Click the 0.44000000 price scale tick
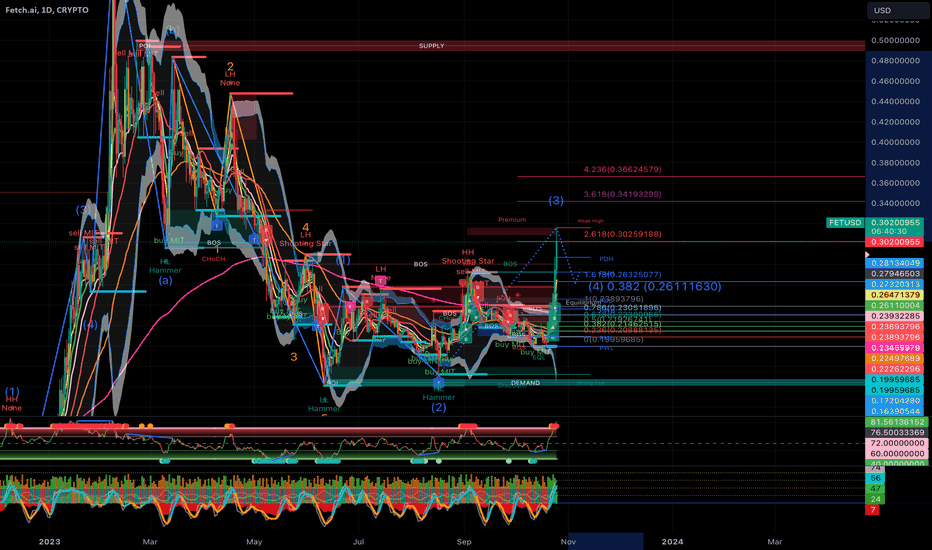Screen dimensions: 932x550 click(x=895, y=101)
